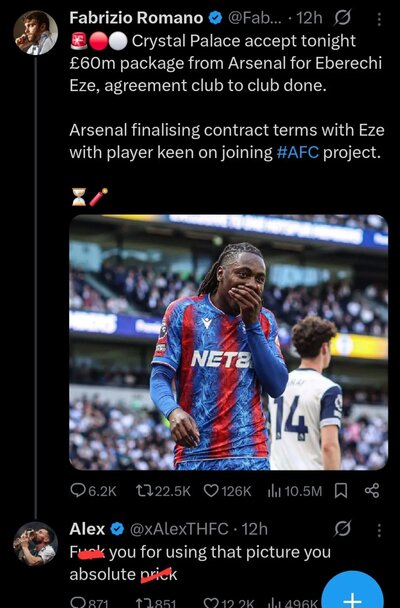Screen dimensions: 400x608
Task: Bookmark Fabrizio Romano's tweet
Action: point(340,491)
